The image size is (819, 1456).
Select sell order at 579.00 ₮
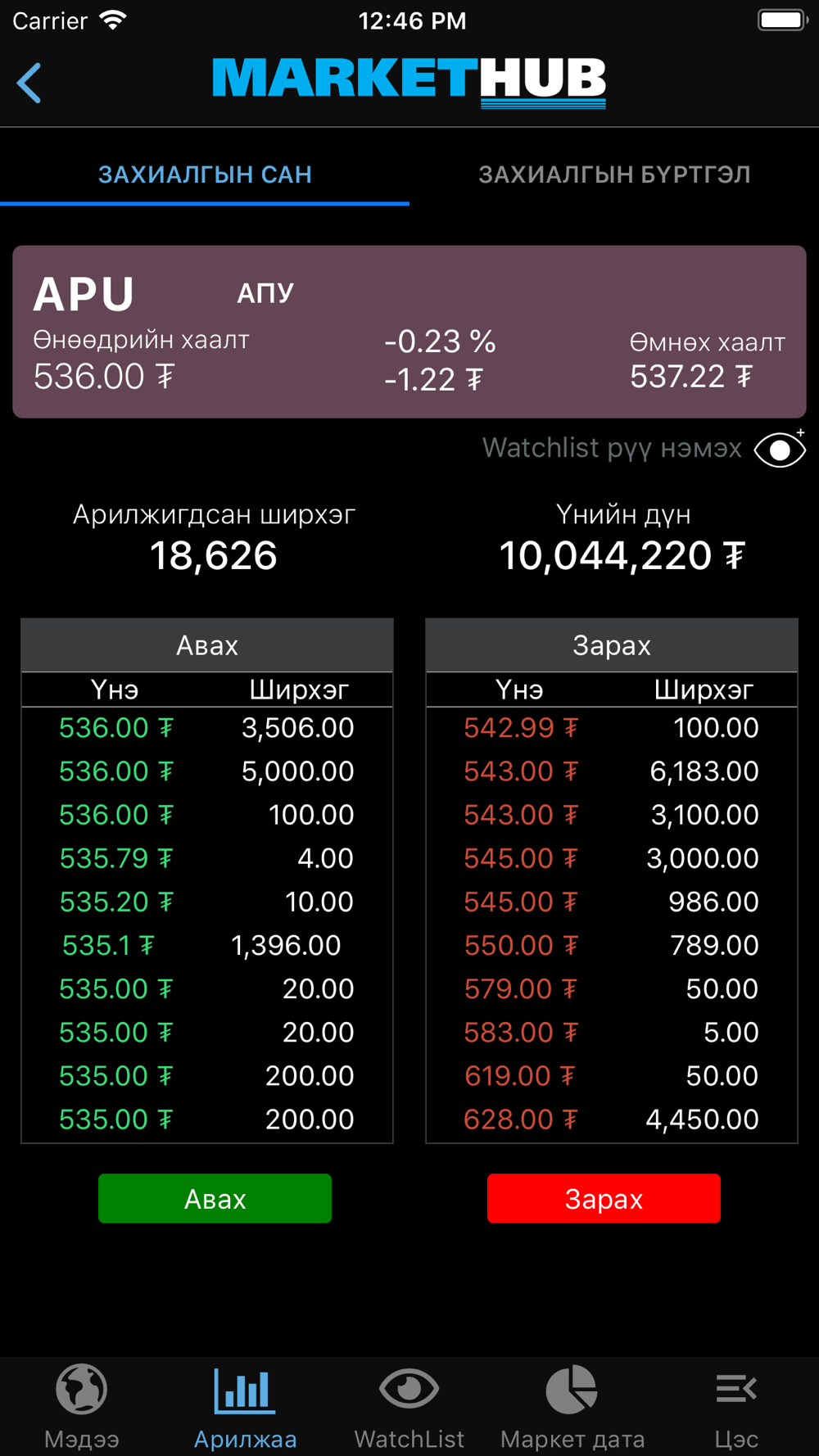click(612, 988)
